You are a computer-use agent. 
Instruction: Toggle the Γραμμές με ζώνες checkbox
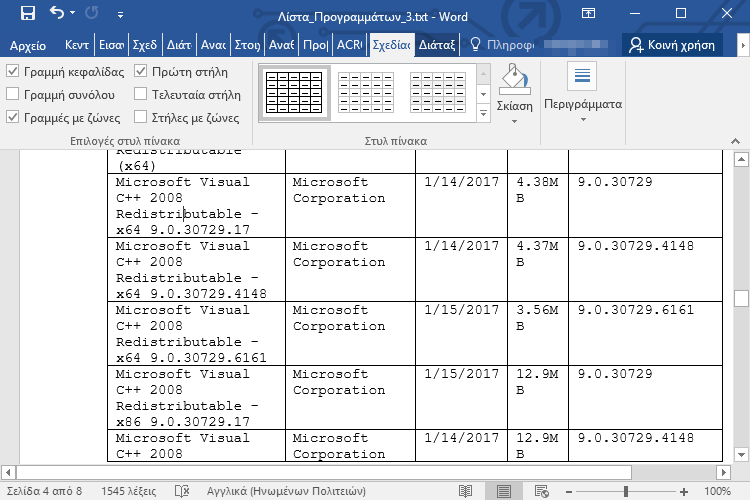(13, 117)
